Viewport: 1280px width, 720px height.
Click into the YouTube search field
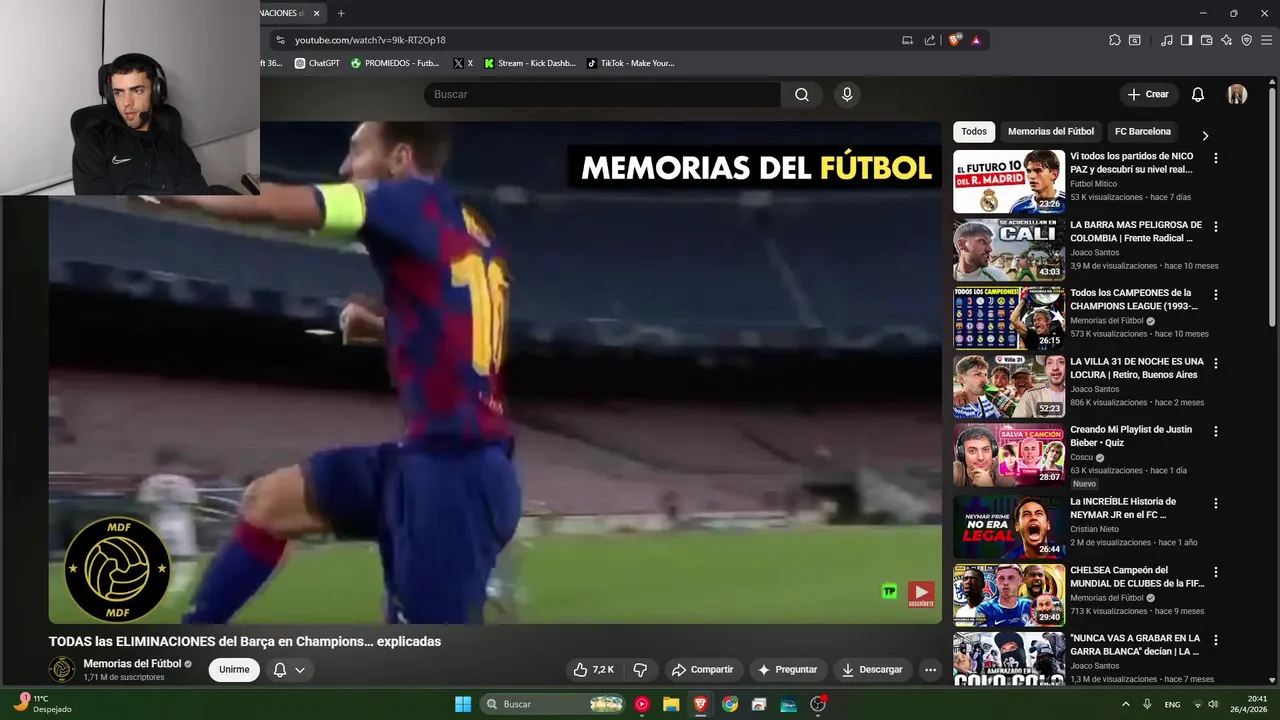(x=602, y=94)
